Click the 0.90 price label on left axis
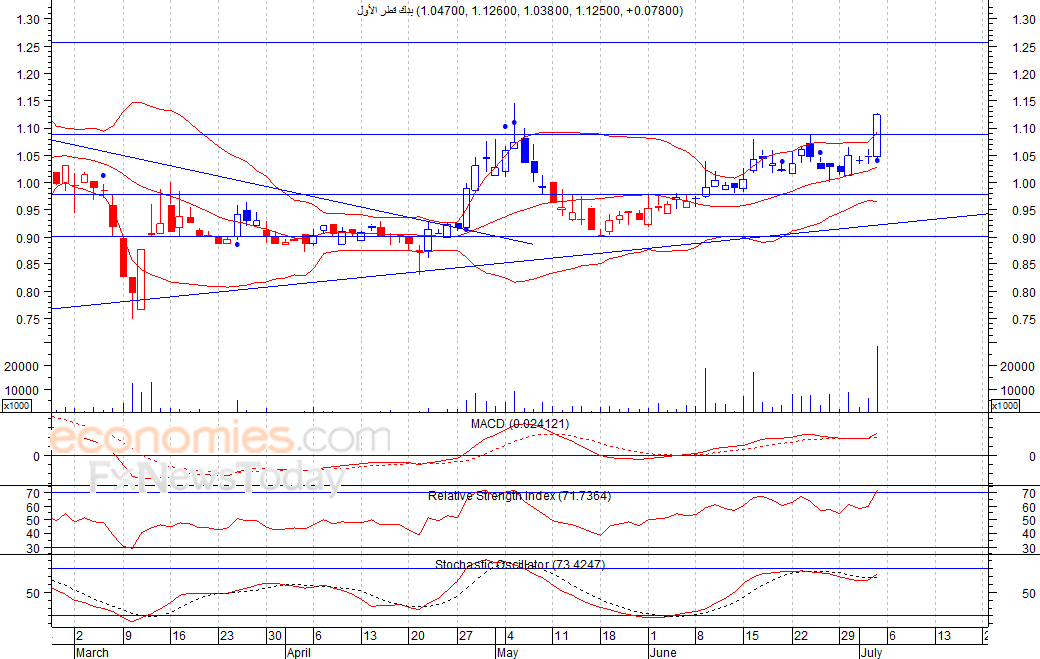 click(x=29, y=237)
